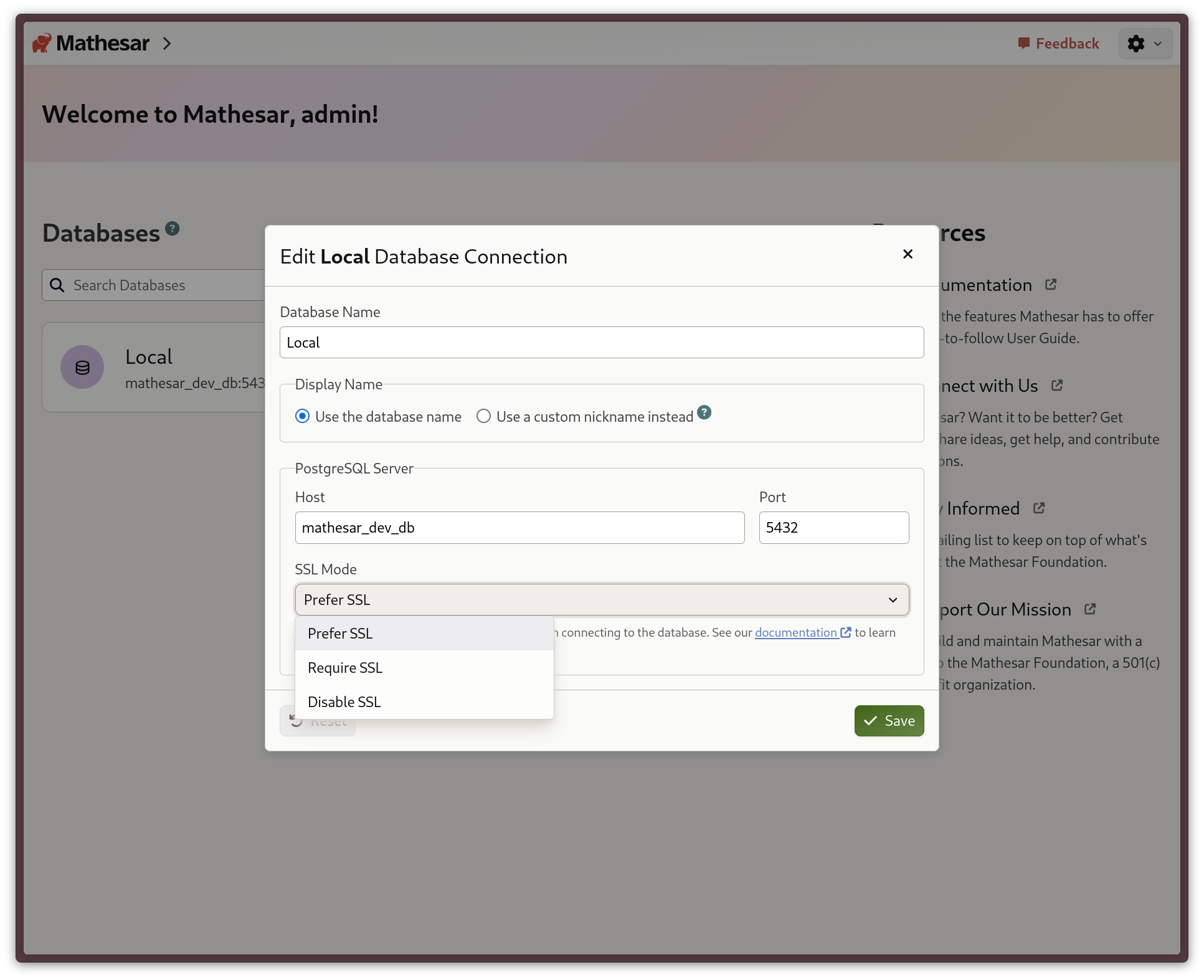Click the help icon beside custom nickname option
The image size is (1204, 980).
704,412
